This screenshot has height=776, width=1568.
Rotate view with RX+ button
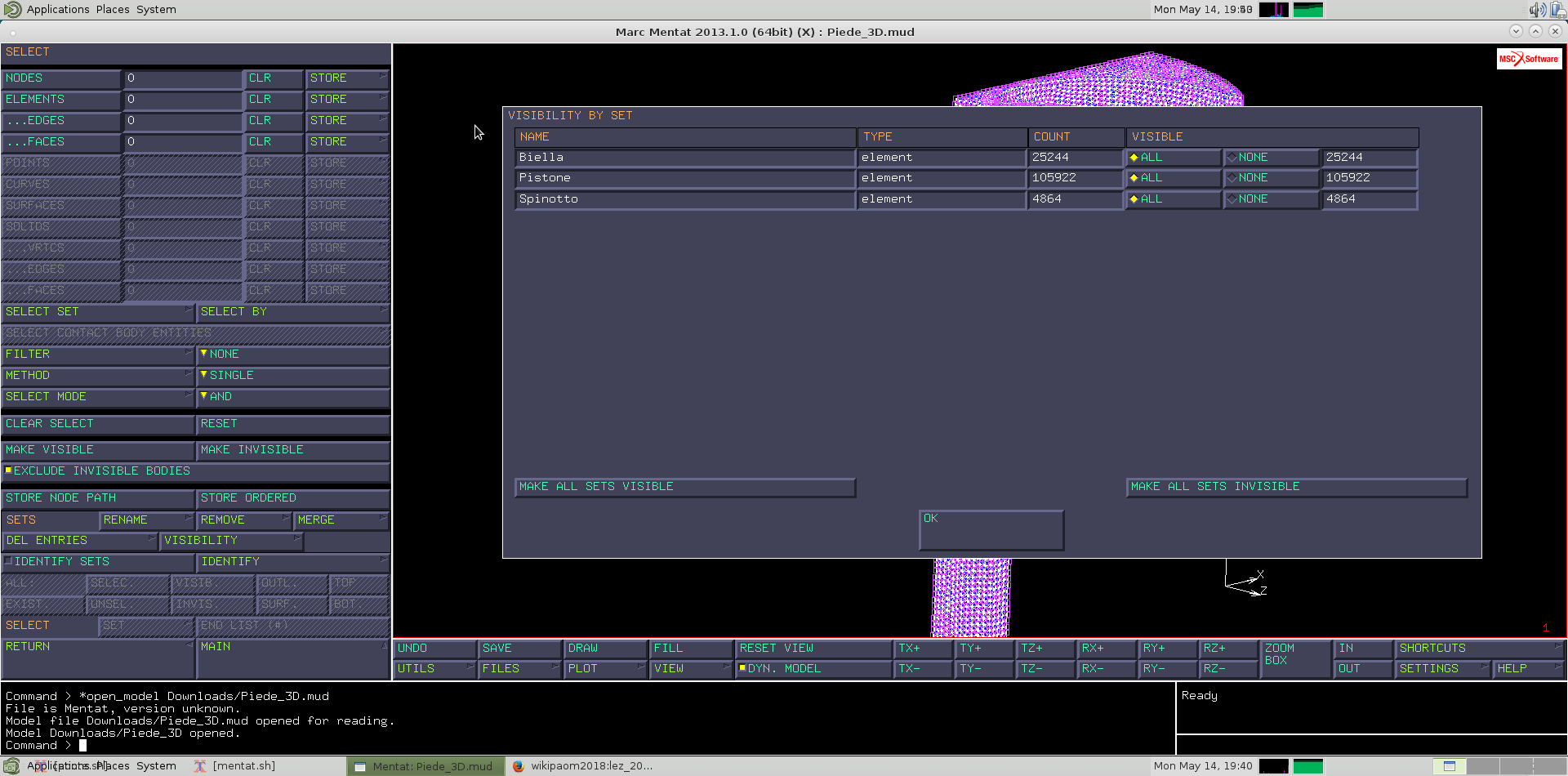1107,649
